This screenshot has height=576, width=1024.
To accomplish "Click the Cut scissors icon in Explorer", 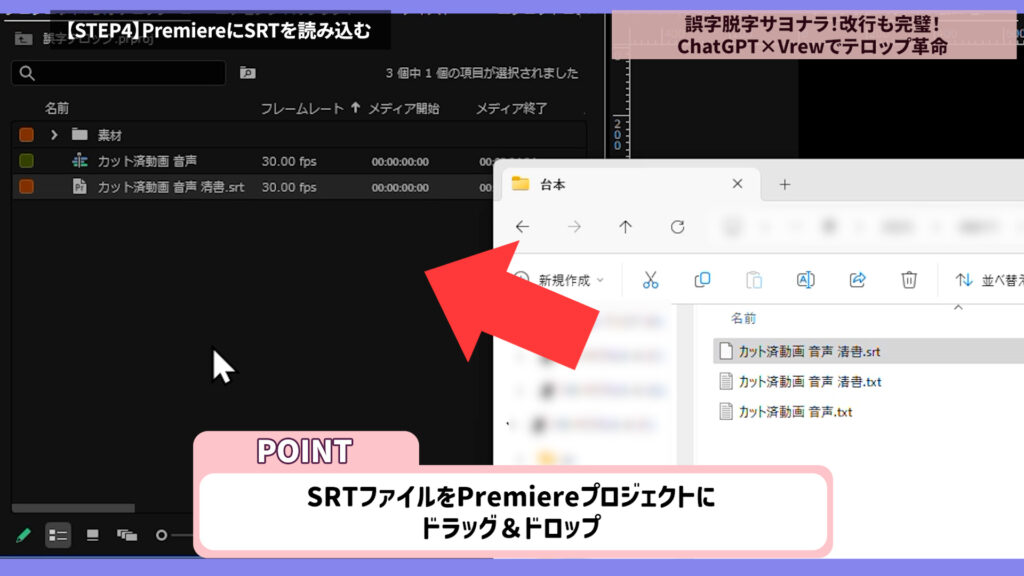I will tap(650, 280).
